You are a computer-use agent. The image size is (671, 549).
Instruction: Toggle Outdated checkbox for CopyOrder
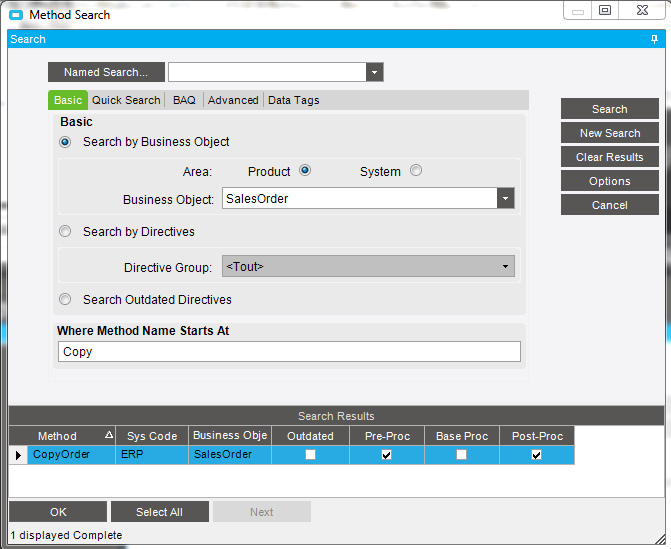coord(310,454)
